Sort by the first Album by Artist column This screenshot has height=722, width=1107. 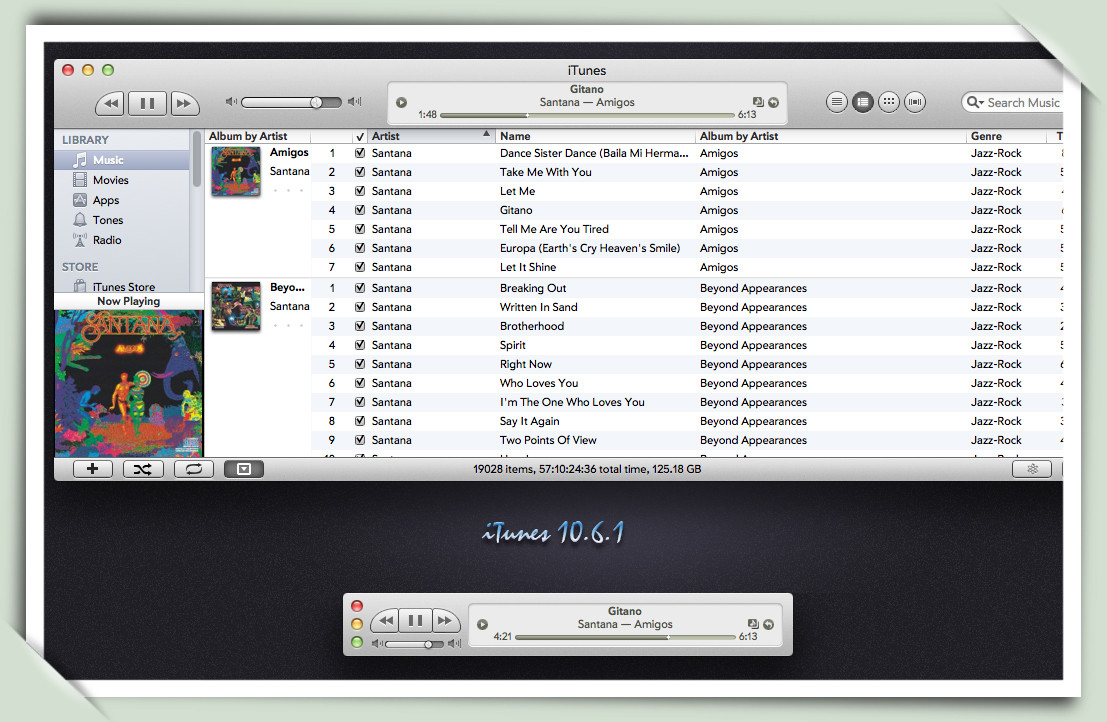(258, 136)
